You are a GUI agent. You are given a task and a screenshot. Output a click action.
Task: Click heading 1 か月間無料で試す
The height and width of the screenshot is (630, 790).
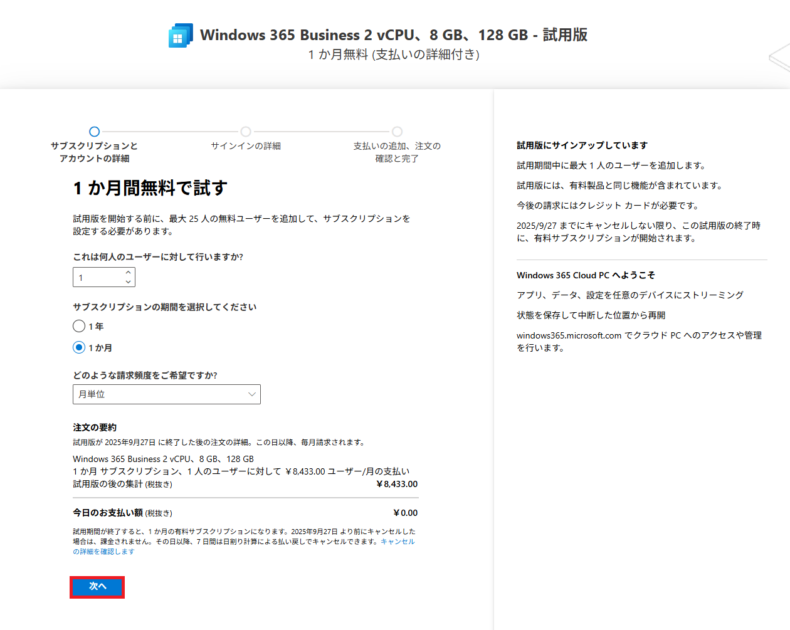point(150,188)
